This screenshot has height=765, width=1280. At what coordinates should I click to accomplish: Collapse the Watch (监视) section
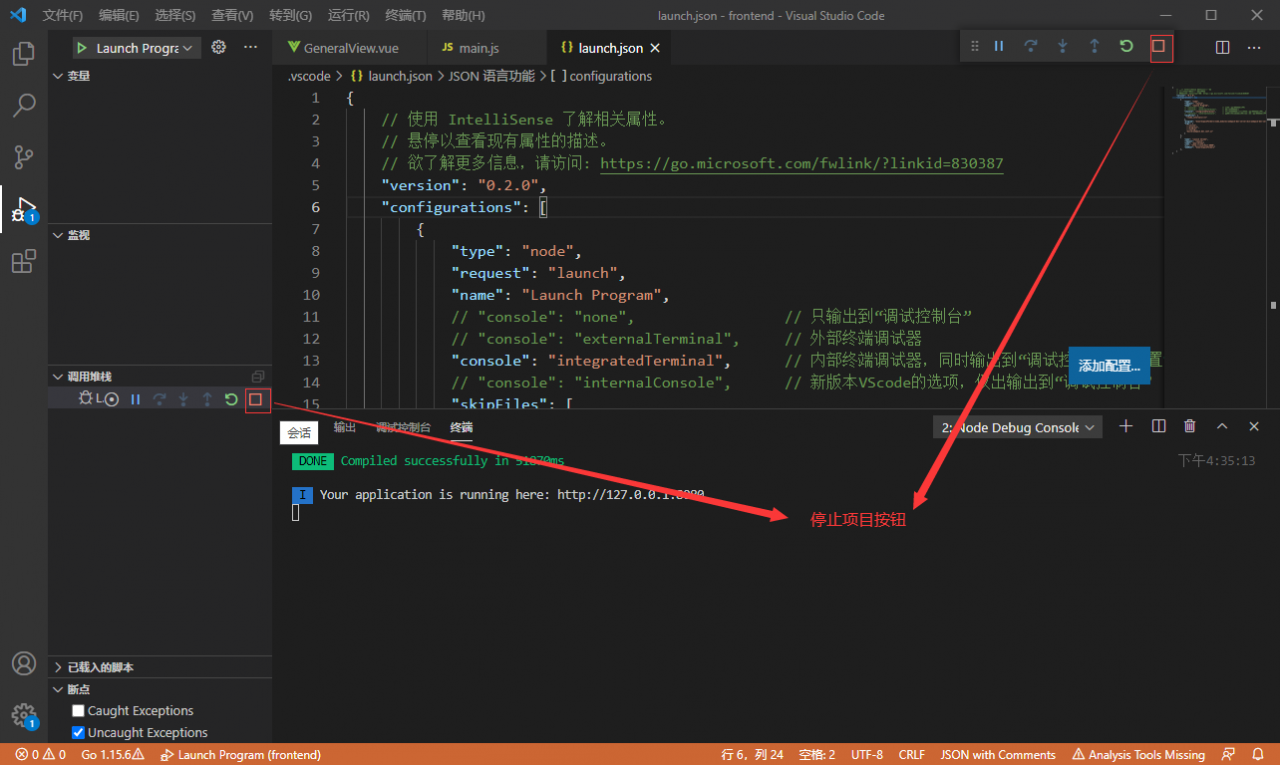coord(160,235)
